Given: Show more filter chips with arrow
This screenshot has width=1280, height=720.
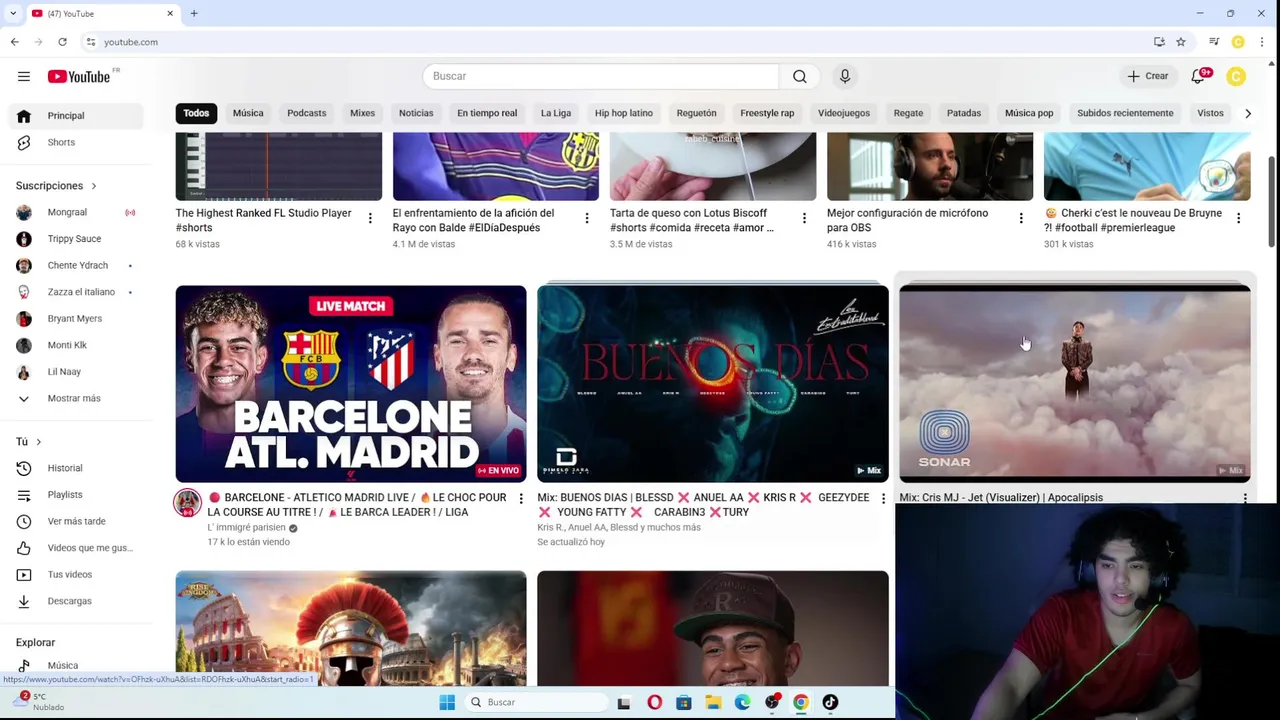Looking at the screenshot, I should tap(1248, 113).
